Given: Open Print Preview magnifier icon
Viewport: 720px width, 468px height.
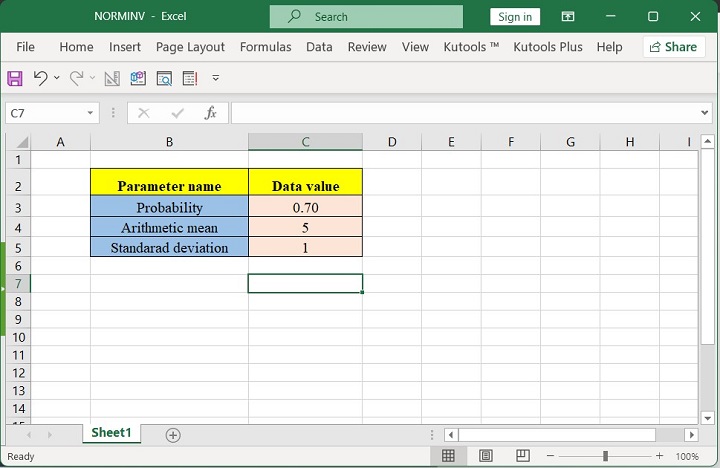Looking at the screenshot, I should (x=164, y=78).
